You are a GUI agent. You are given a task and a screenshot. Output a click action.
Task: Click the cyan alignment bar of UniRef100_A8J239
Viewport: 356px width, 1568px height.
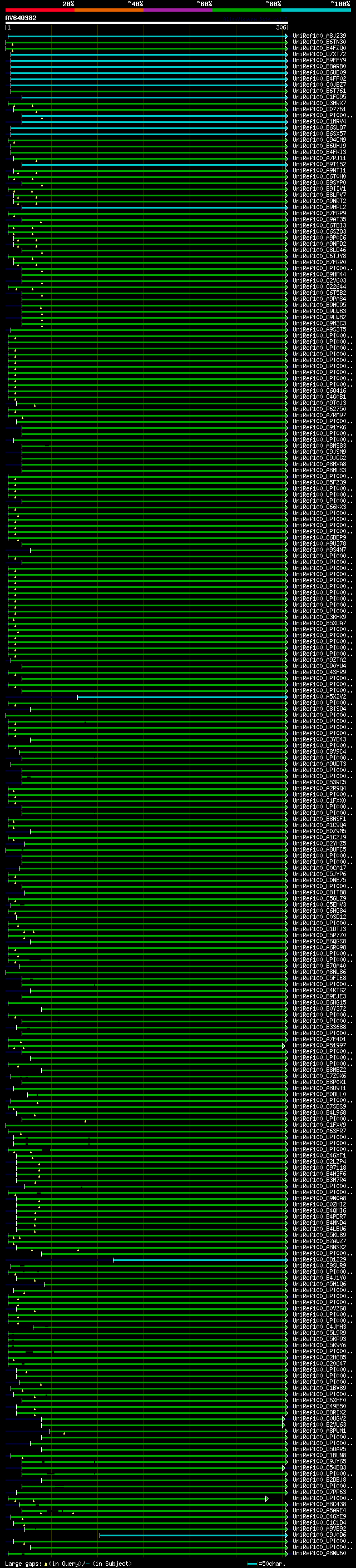[147, 36]
